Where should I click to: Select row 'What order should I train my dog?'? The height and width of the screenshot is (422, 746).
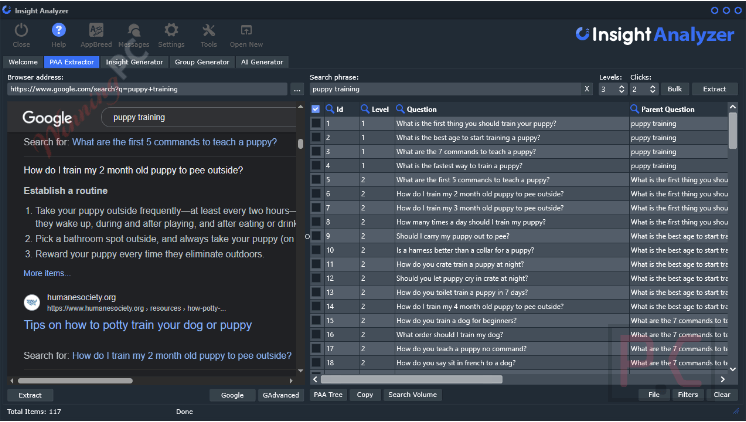519,334
